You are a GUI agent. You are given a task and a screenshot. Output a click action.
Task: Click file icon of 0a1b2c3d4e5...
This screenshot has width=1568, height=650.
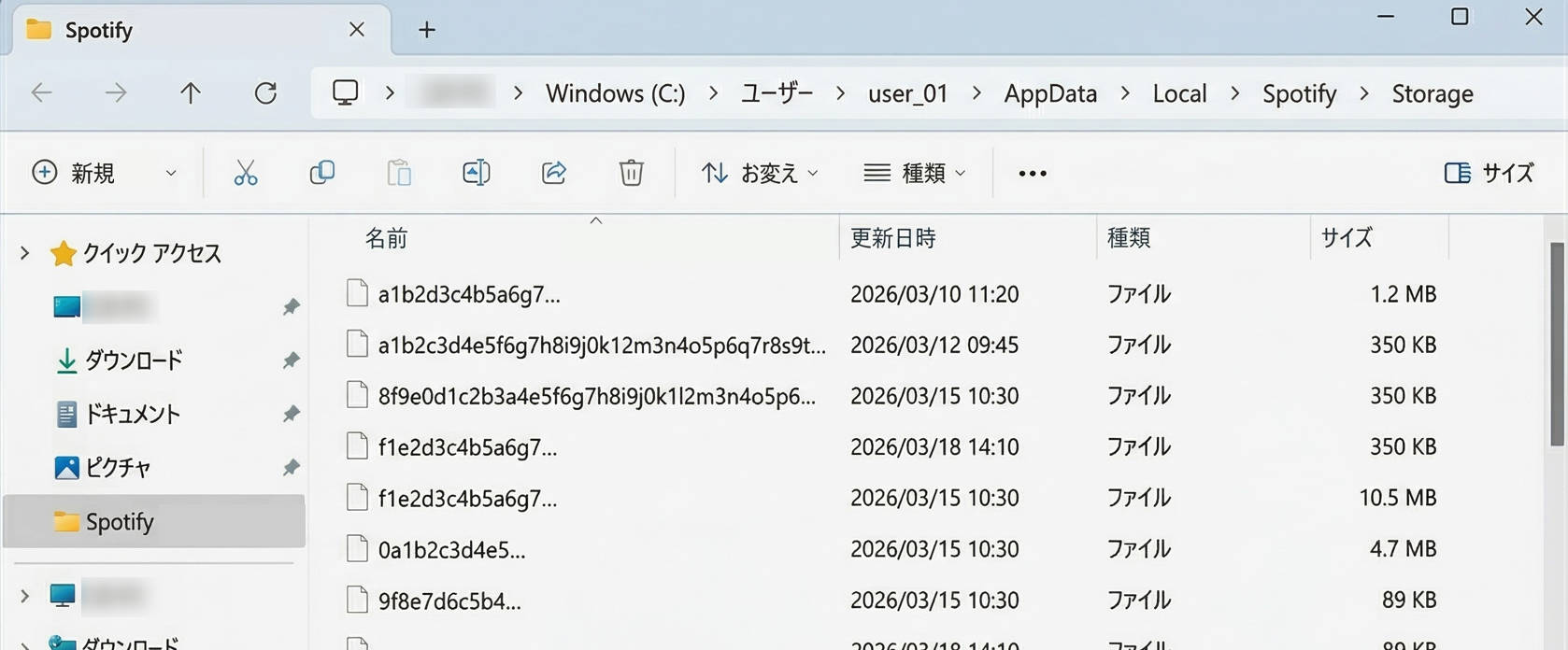[357, 548]
